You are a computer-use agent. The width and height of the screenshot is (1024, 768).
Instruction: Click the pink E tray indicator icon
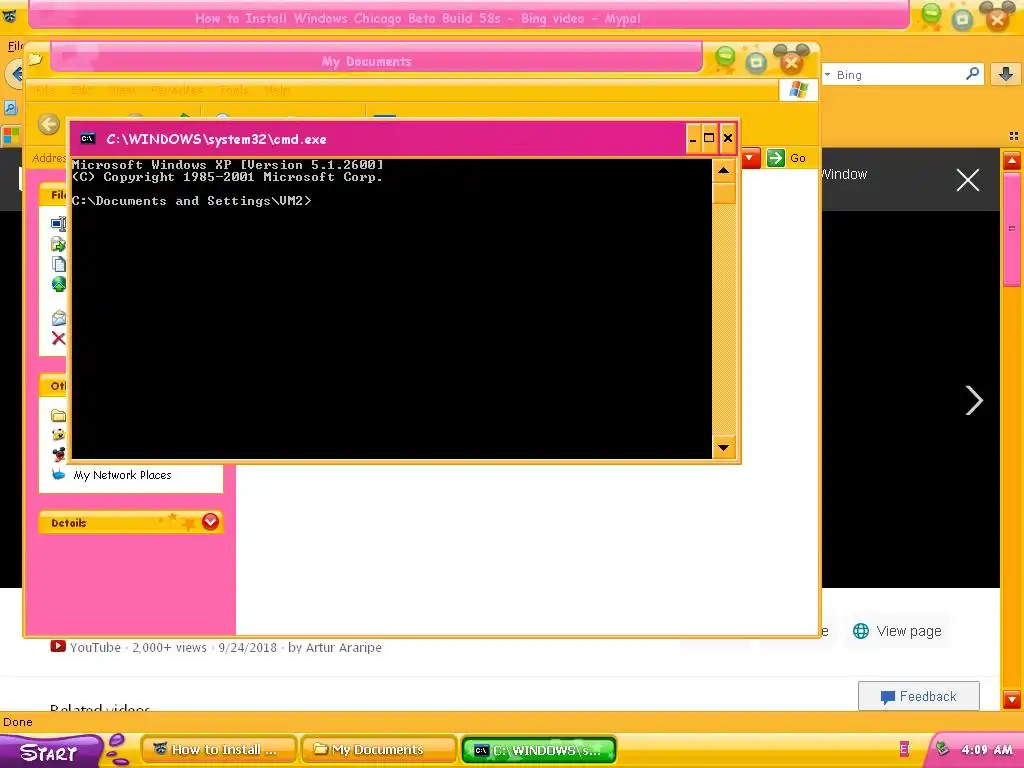tap(904, 749)
